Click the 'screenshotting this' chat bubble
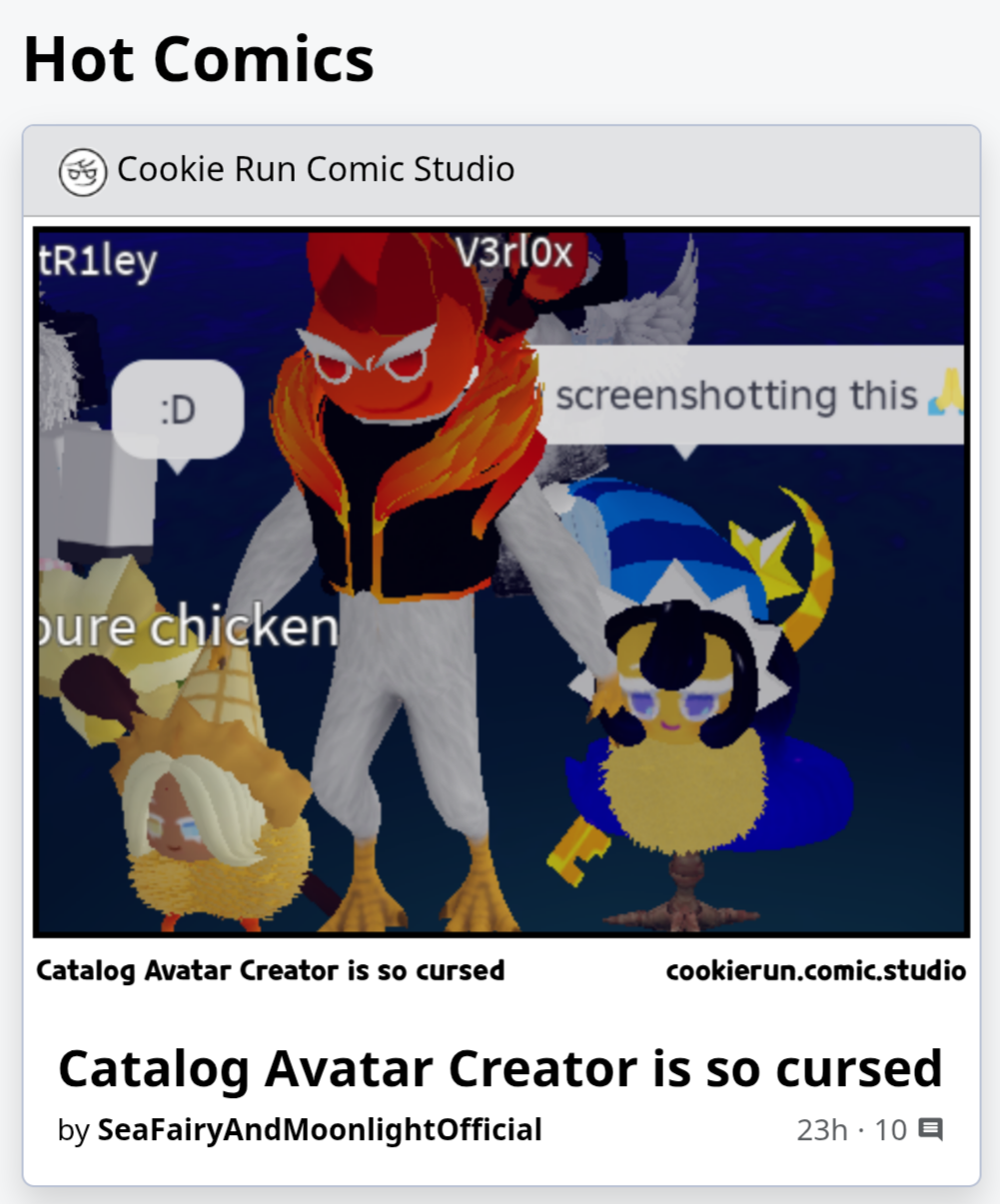1000x1204 pixels. pyautogui.click(x=749, y=398)
